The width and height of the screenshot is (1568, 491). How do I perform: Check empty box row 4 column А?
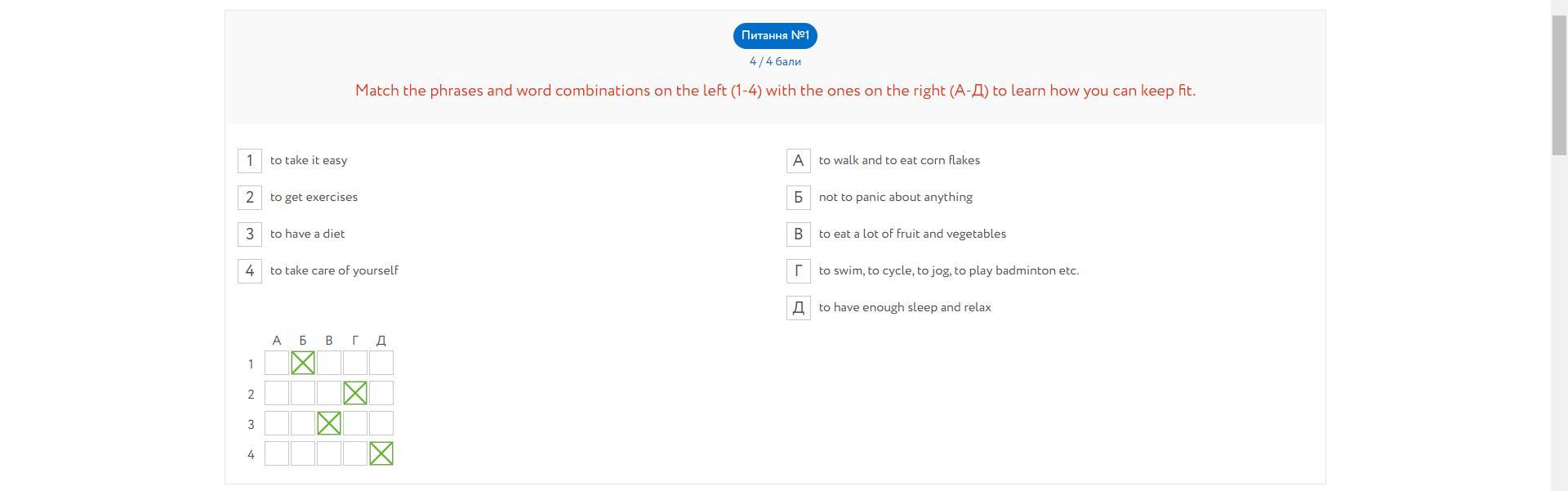(x=277, y=453)
